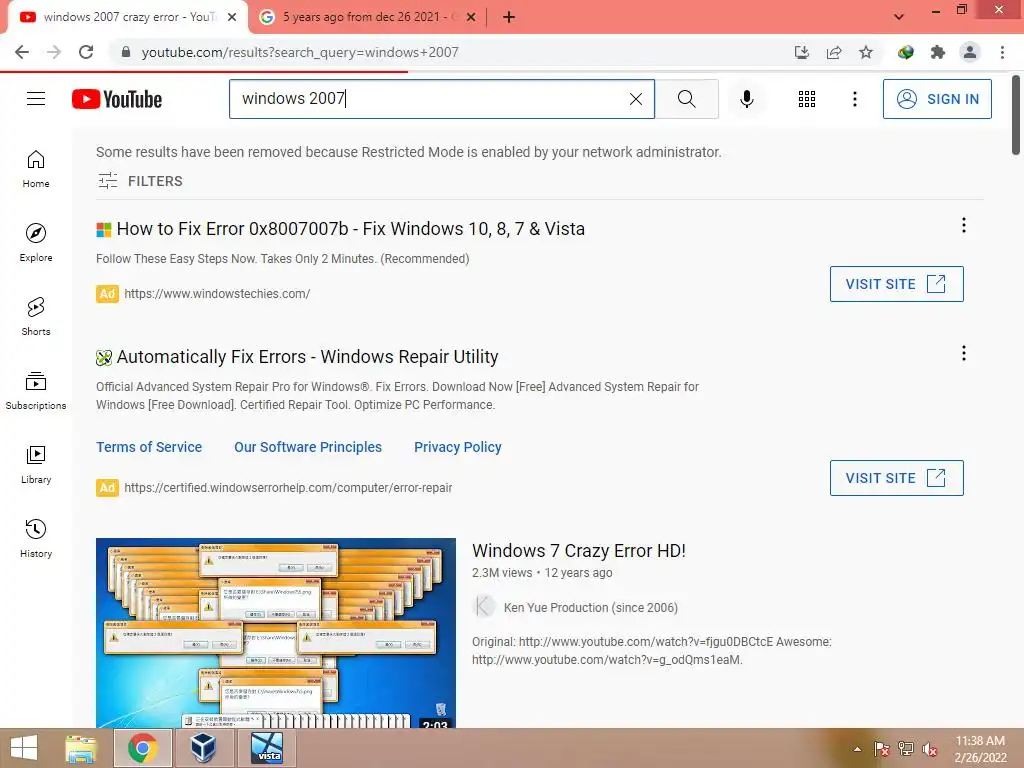1024x768 pixels.
Task: Open Ken Yue Production channel
Action: pos(590,607)
